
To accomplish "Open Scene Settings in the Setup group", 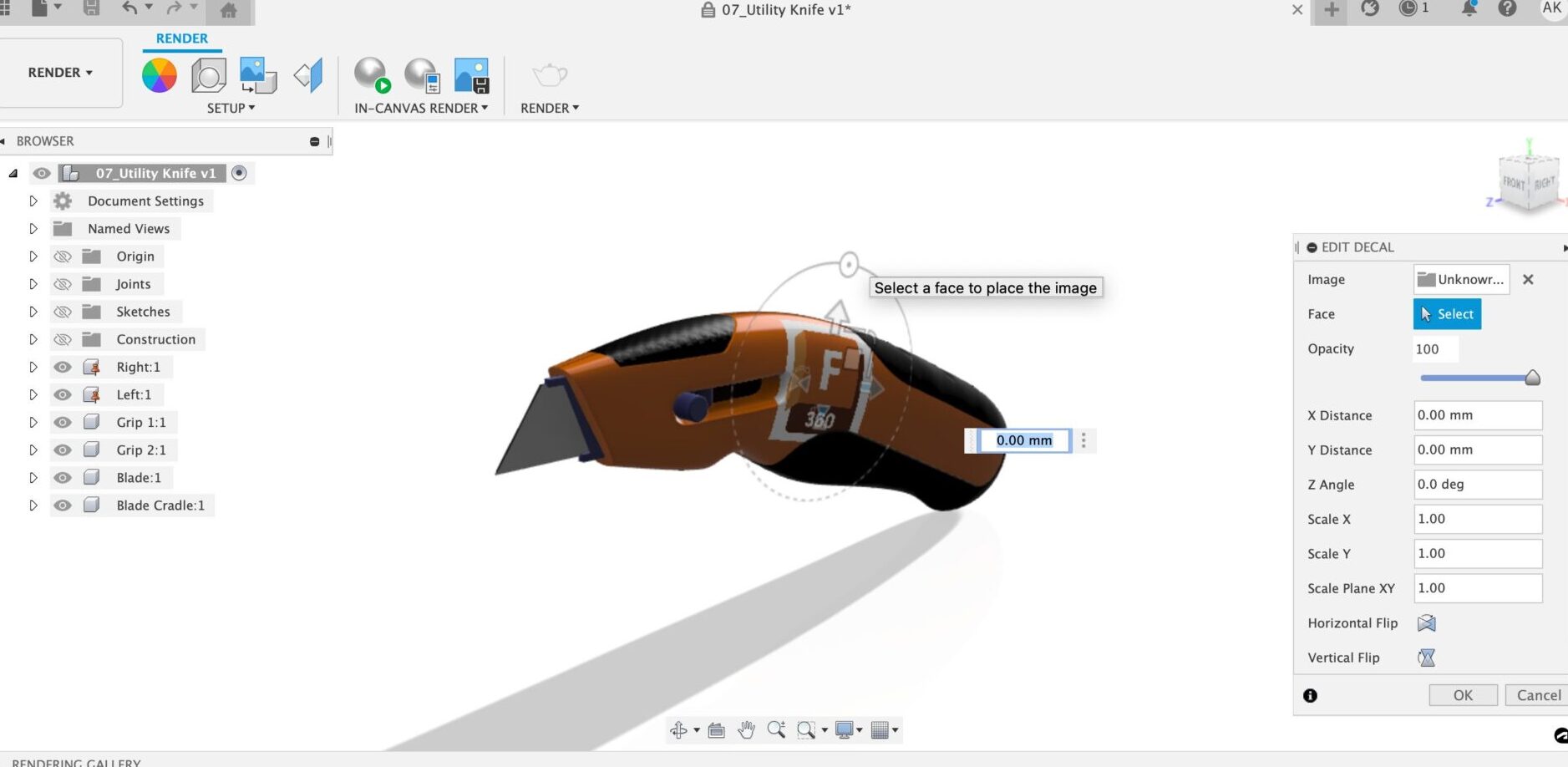I will tap(209, 75).
